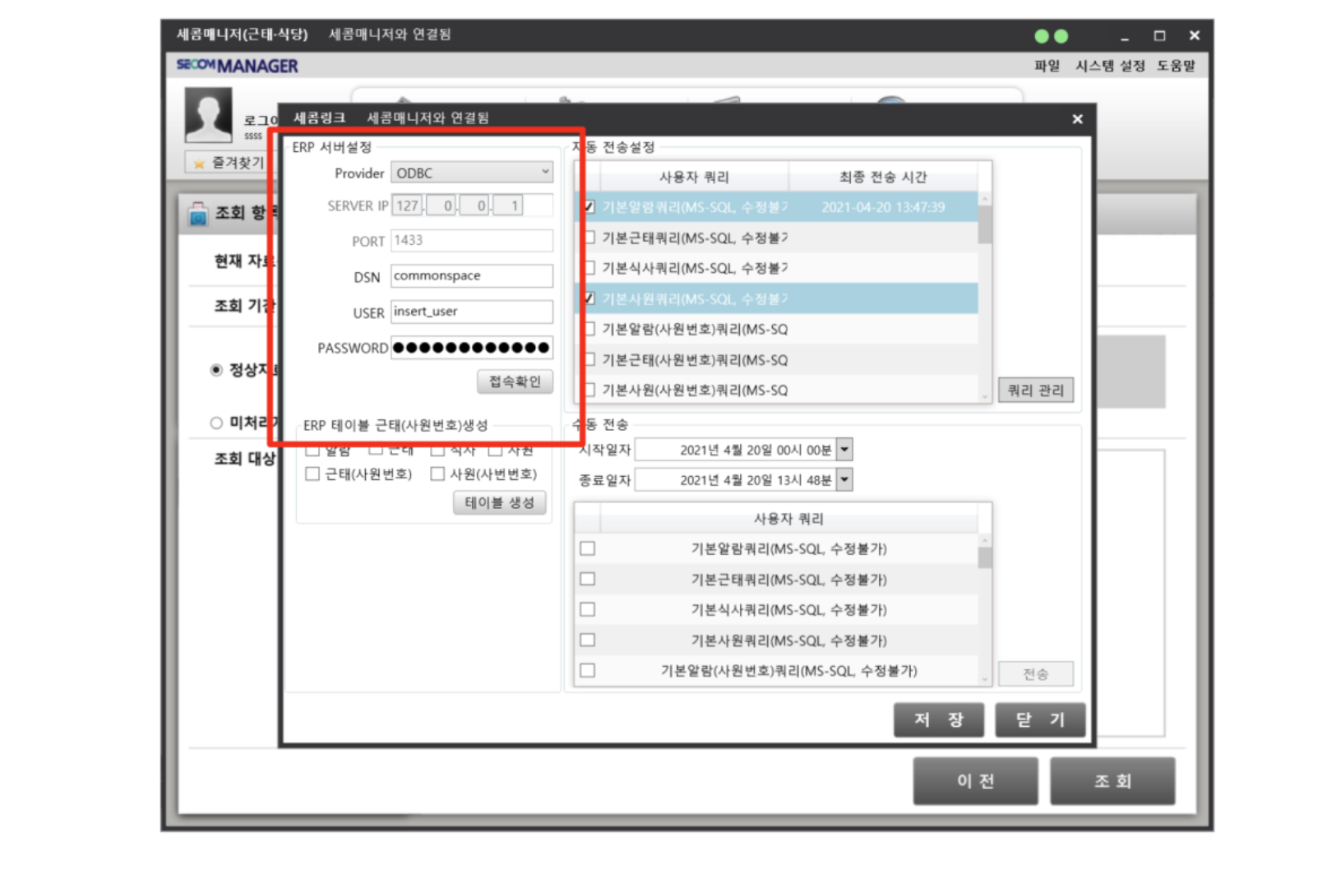The width and height of the screenshot is (1327, 896).
Task: Click the 쿼리 관리 button
Action: 1035,390
